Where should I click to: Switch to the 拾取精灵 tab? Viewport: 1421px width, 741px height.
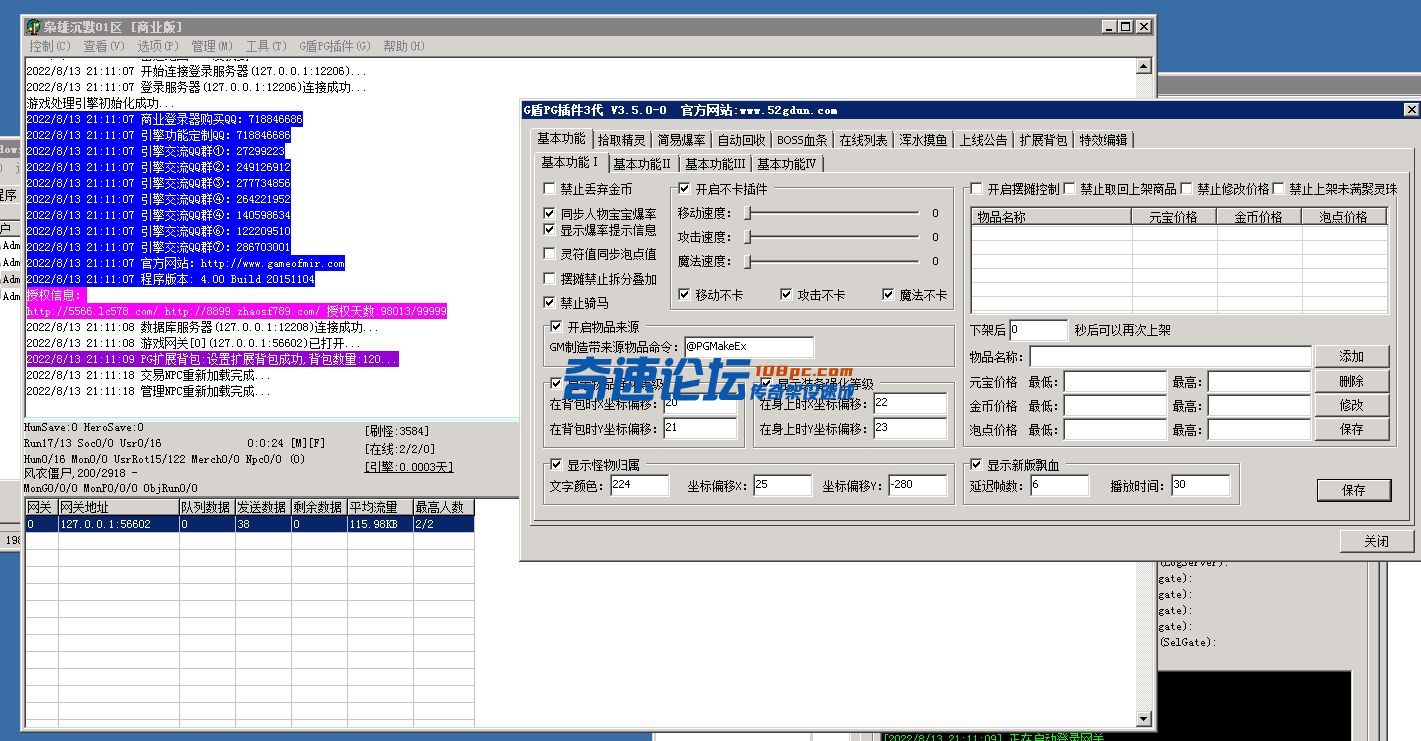621,140
